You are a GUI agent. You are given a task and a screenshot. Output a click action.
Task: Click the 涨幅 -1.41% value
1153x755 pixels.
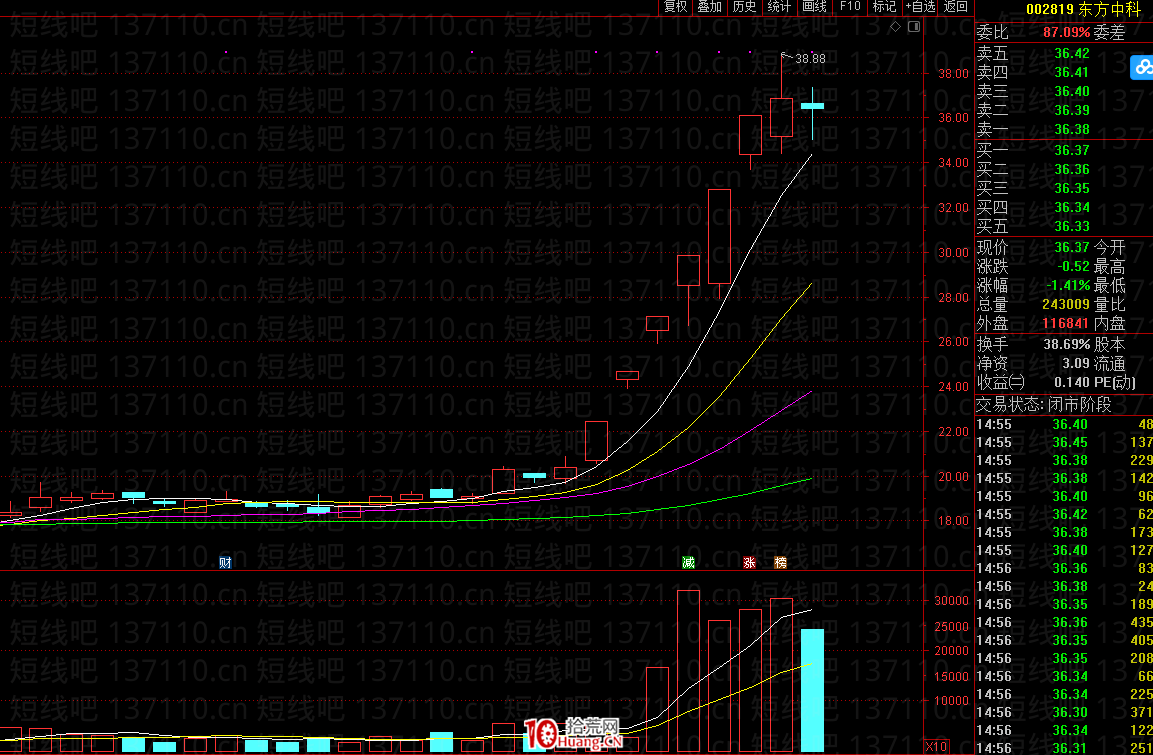click(1067, 286)
